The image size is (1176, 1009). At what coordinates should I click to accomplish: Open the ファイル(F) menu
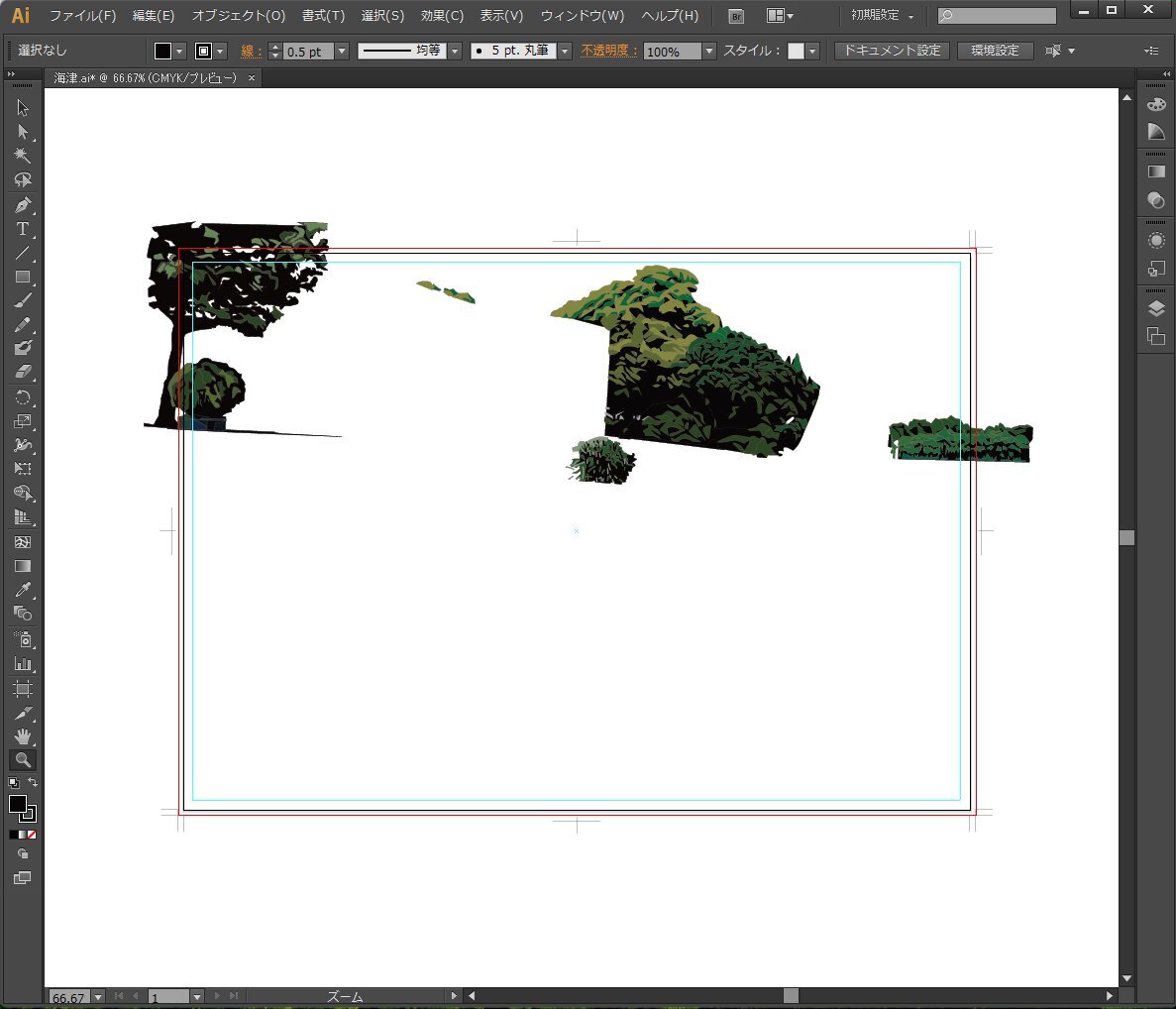(82, 16)
